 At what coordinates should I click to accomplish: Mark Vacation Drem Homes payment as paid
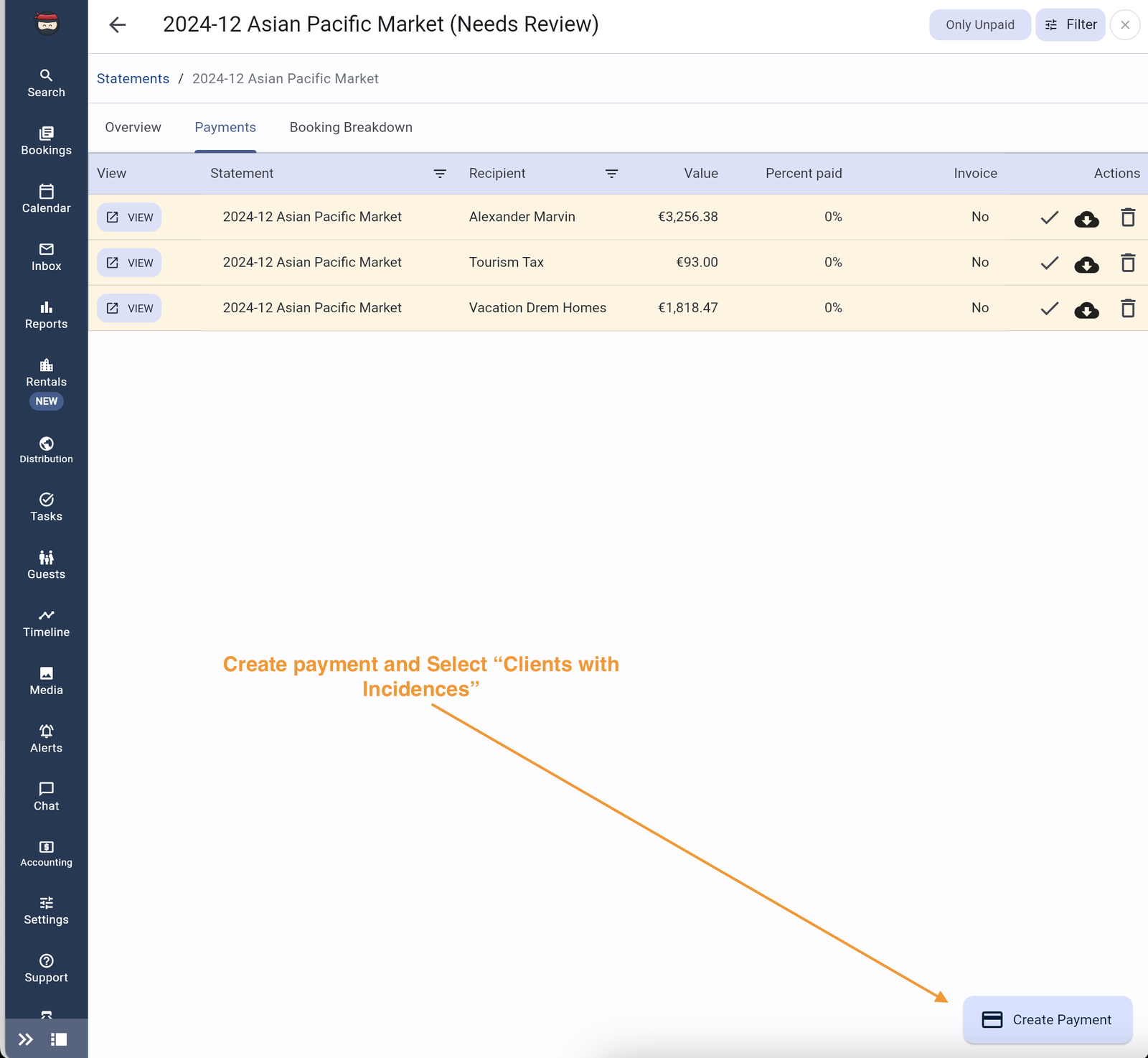[1049, 309]
